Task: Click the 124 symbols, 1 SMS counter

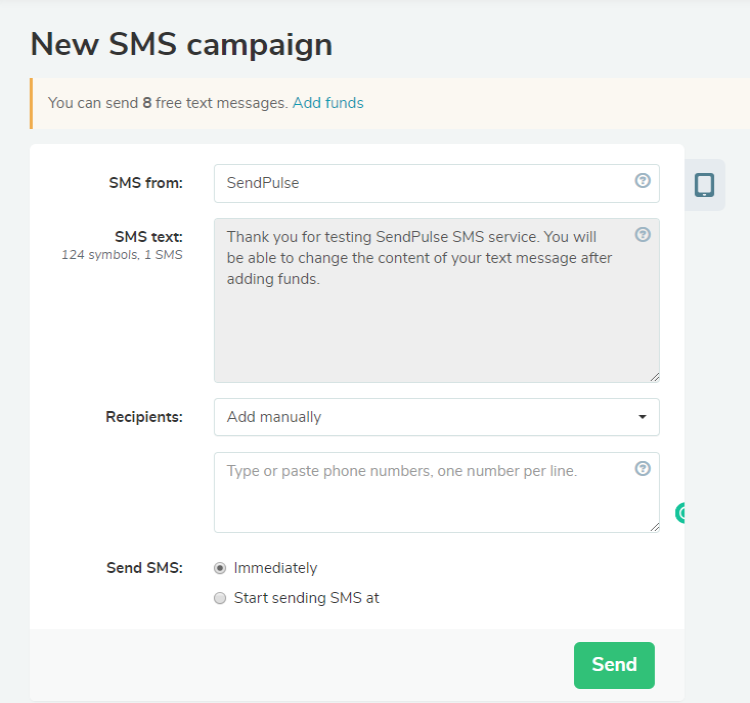Action: pyautogui.click(x=122, y=255)
